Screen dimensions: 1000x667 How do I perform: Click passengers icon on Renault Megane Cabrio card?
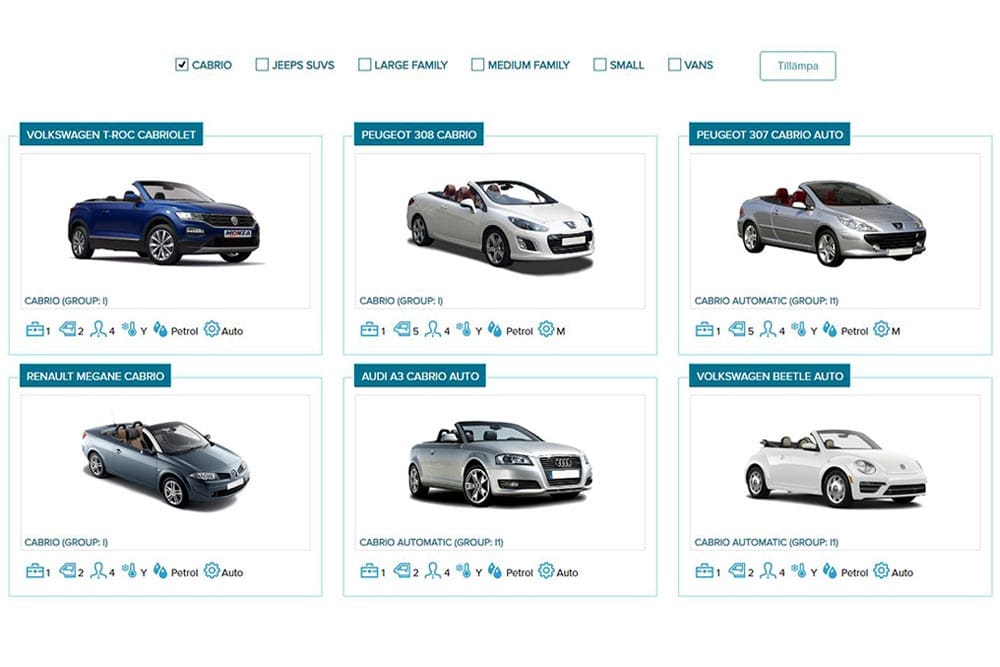pos(98,571)
